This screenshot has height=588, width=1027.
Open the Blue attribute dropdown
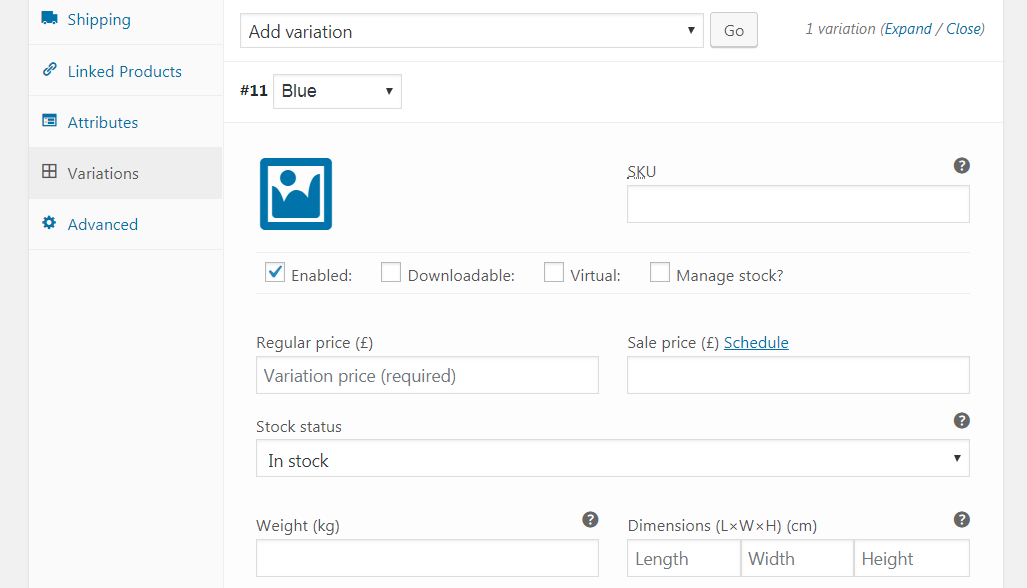[x=337, y=90]
